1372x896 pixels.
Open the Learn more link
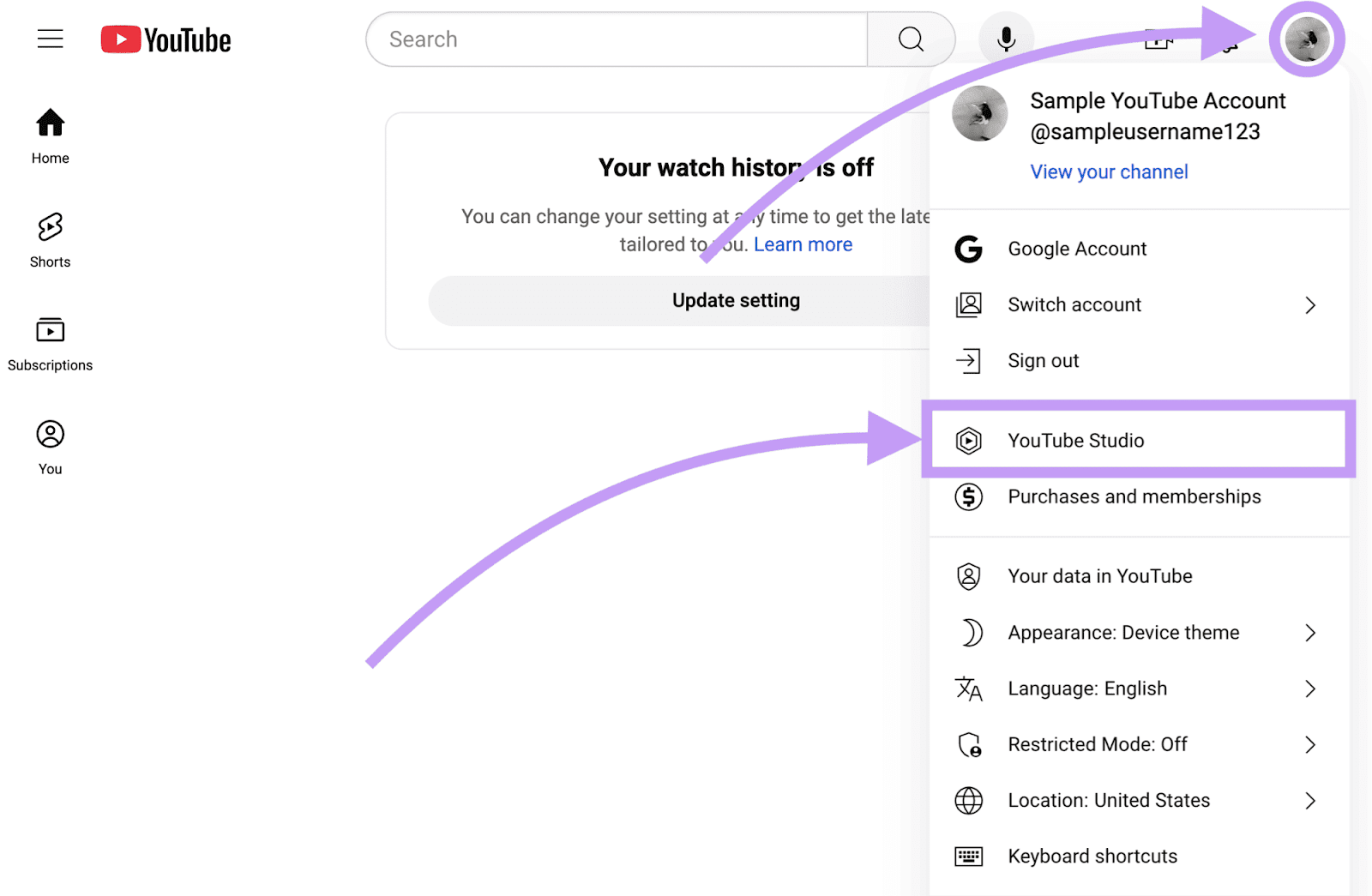coord(803,244)
